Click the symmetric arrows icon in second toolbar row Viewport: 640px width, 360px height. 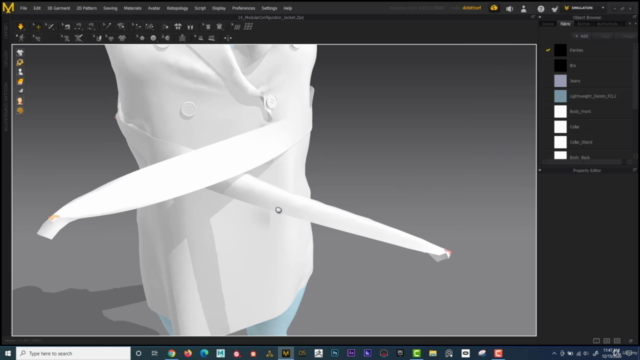pyautogui.click(x=228, y=38)
